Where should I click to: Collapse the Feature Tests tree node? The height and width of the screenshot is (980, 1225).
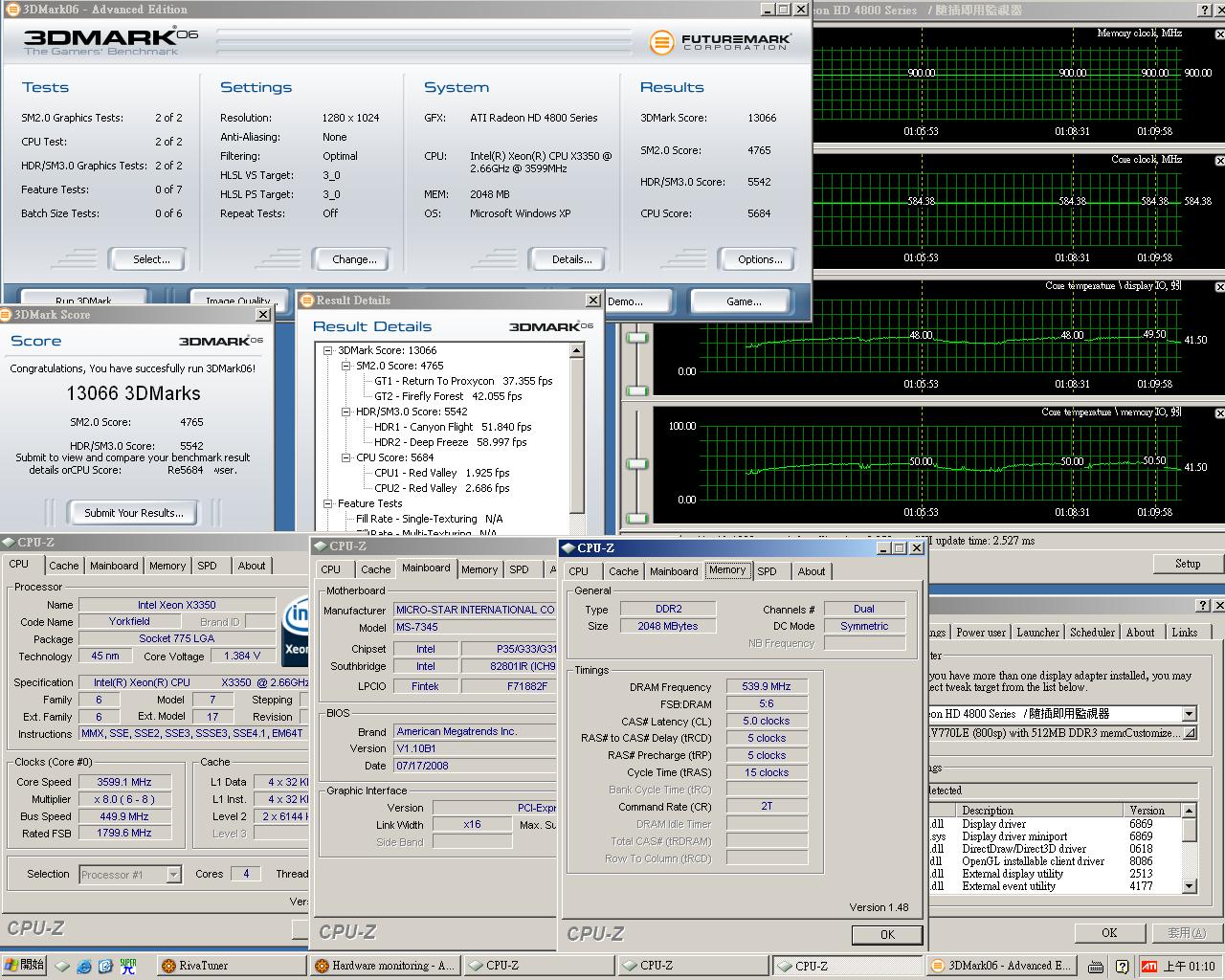[x=328, y=503]
